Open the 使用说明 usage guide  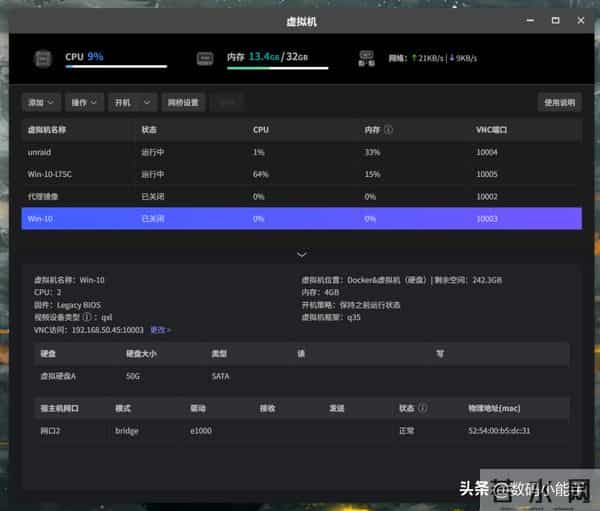point(559,103)
